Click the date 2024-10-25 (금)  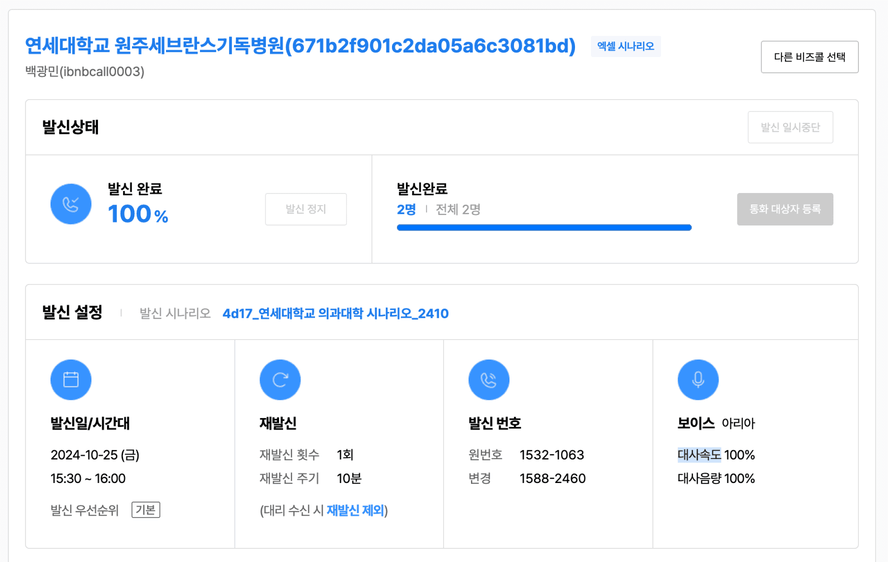[95, 455]
